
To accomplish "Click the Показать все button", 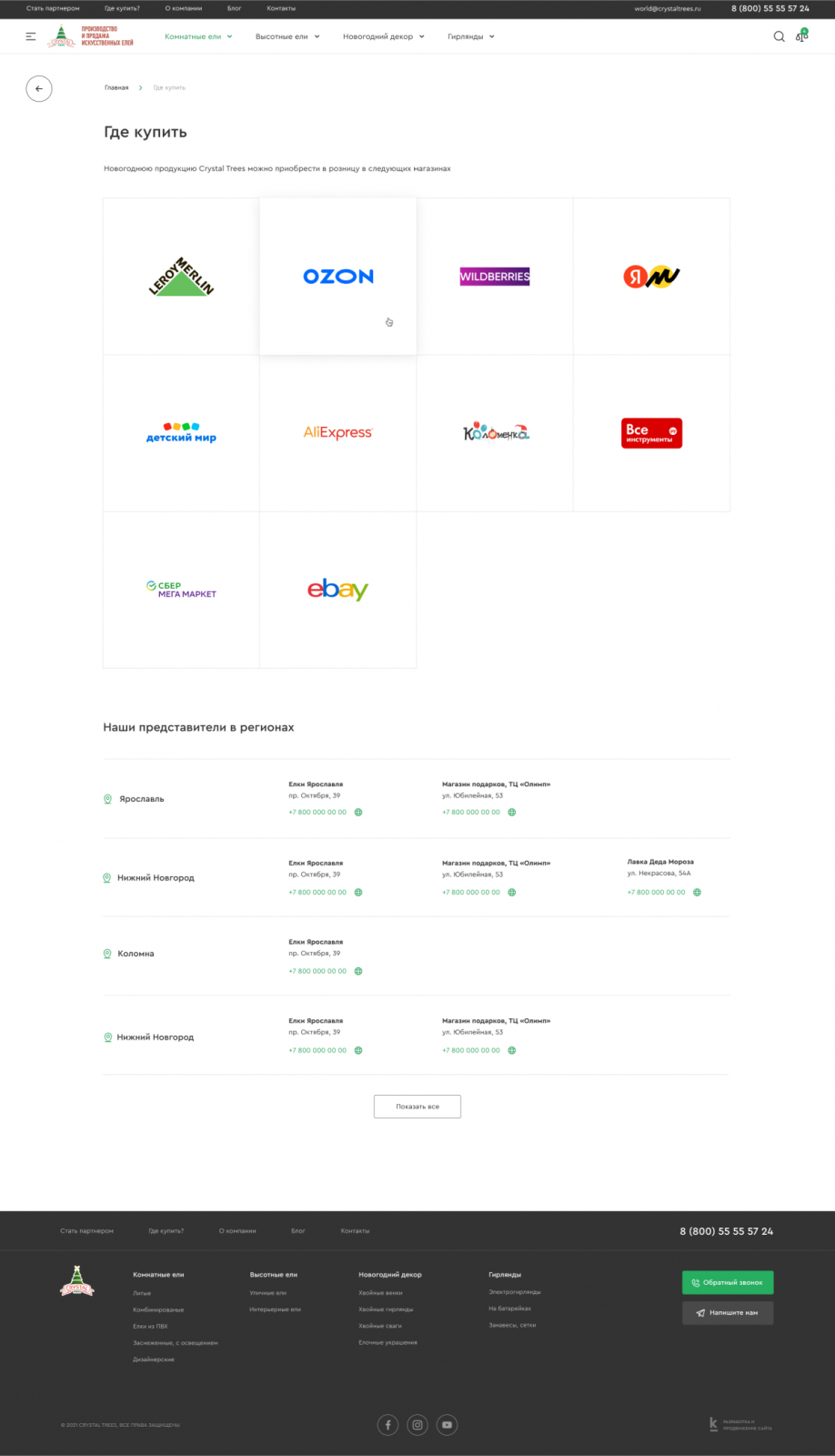I will [x=417, y=1107].
